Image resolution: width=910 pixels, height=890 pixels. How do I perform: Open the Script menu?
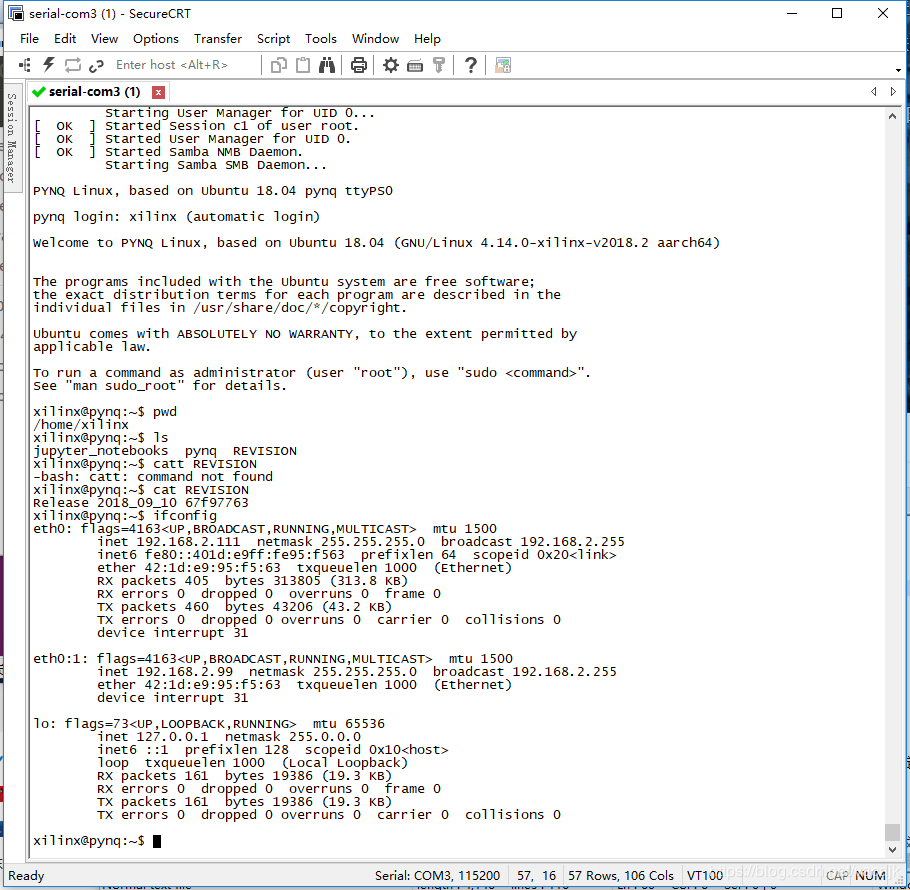273,38
